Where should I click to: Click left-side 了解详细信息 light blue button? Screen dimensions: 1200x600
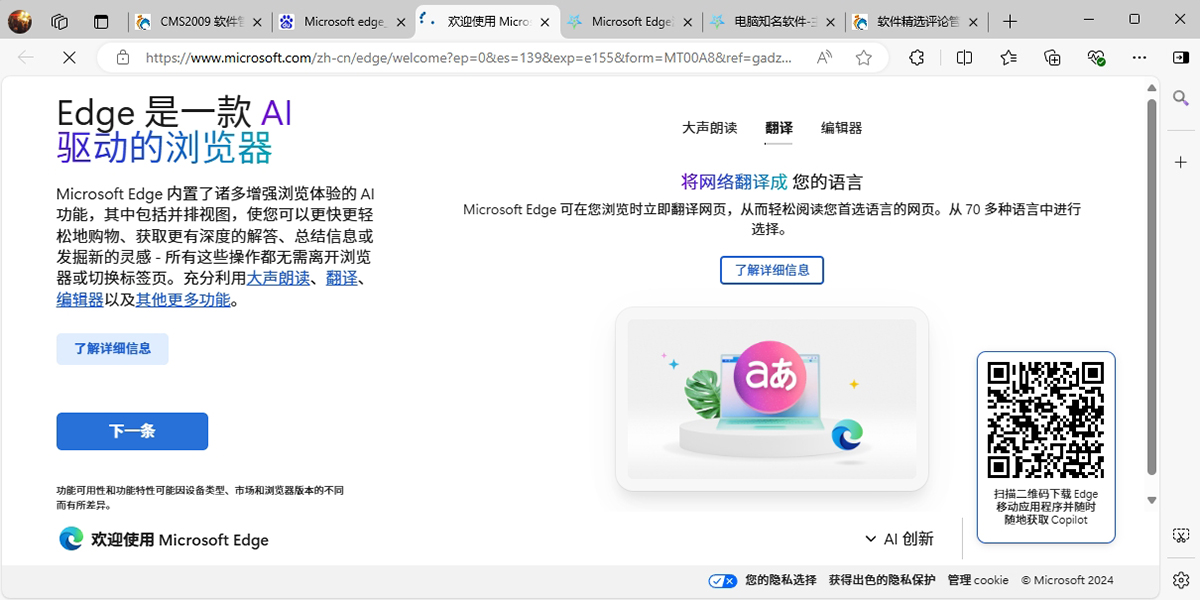point(112,349)
